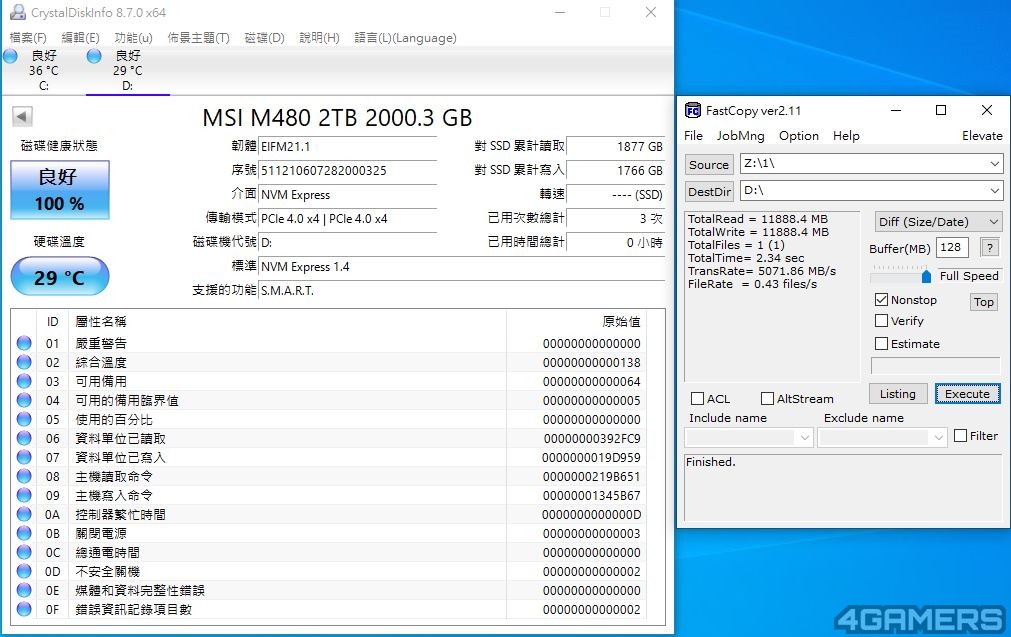Image resolution: width=1011 pixels, height=637 pixels.
Task: Click status orb for attribute 05
Action: [x=25, y=419]
